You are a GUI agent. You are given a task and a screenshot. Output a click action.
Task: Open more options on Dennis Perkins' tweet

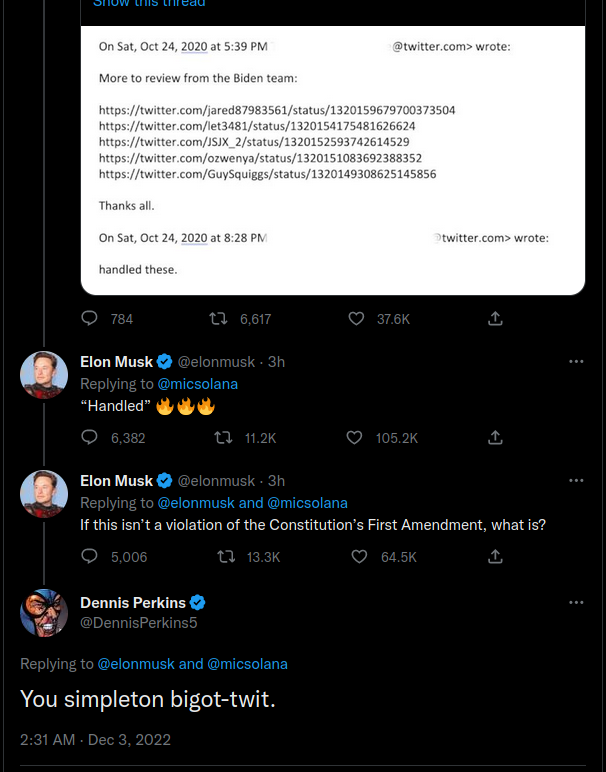576,603
